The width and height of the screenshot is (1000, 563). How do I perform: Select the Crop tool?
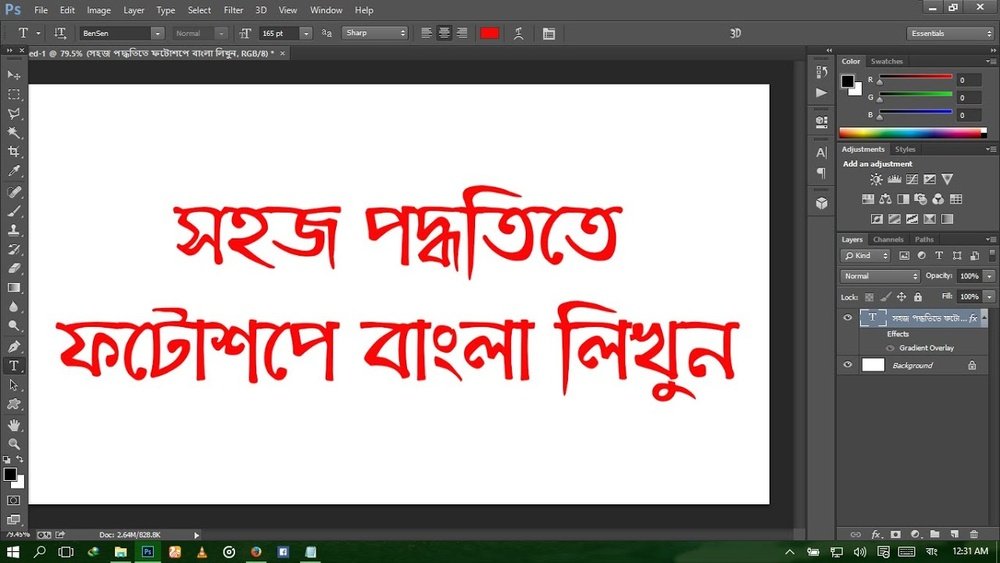coord(13,152)
